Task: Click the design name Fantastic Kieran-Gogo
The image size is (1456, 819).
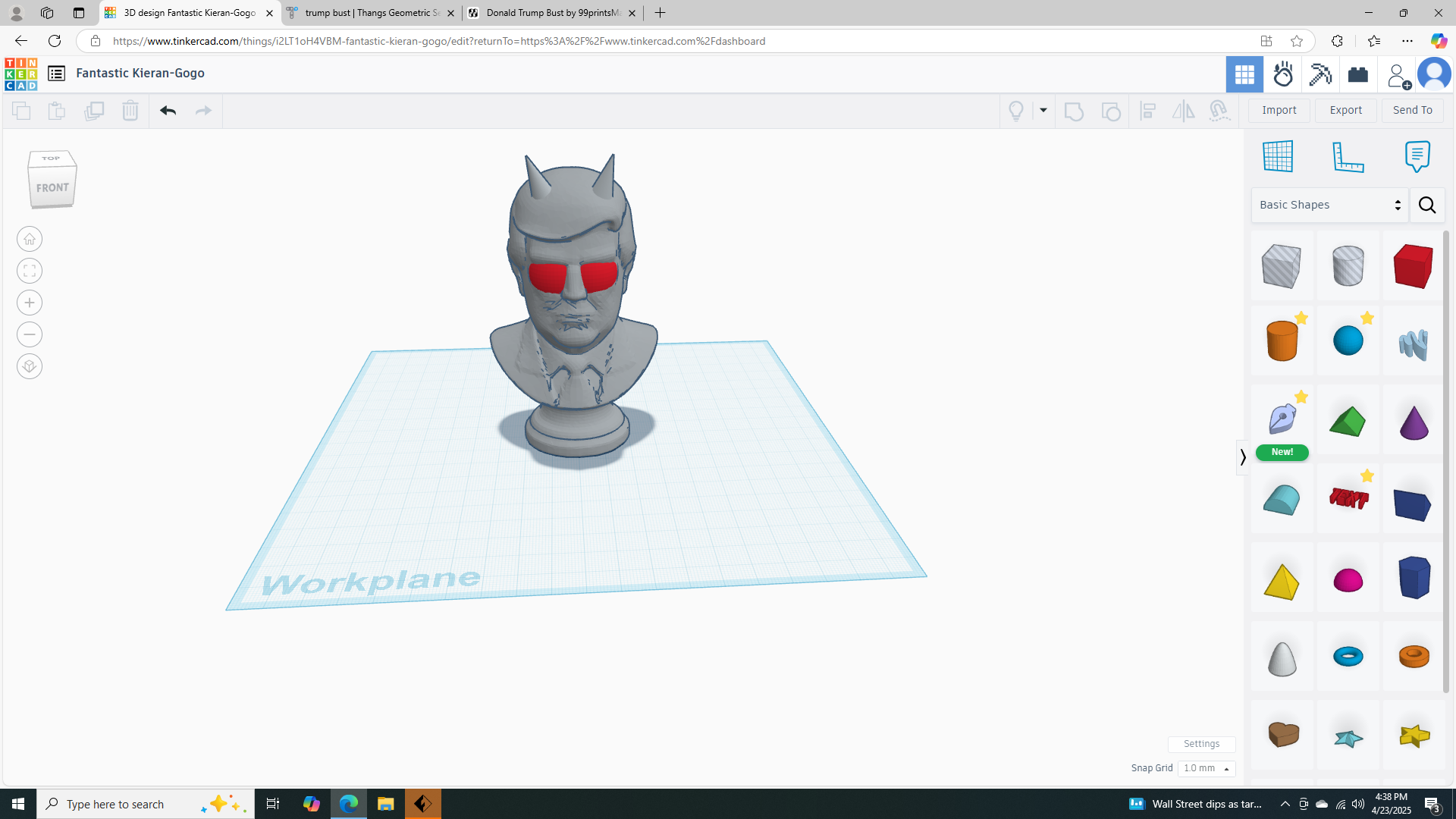Action: (x=140, y=73)
